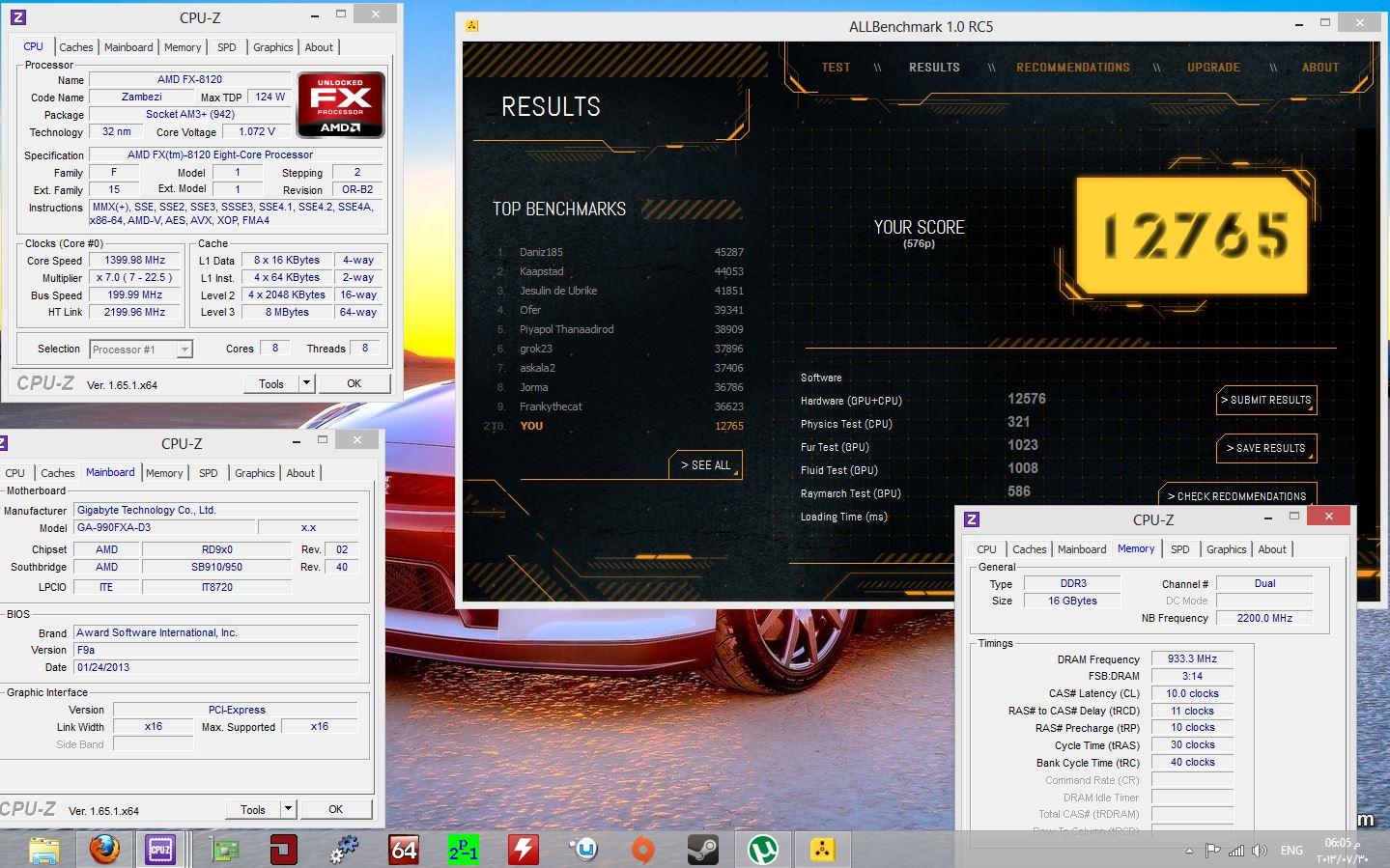This screenshot has width=1390, height=868.
Task: Open the TEST section in ALLBenchmark
Action: click(837, 68)
